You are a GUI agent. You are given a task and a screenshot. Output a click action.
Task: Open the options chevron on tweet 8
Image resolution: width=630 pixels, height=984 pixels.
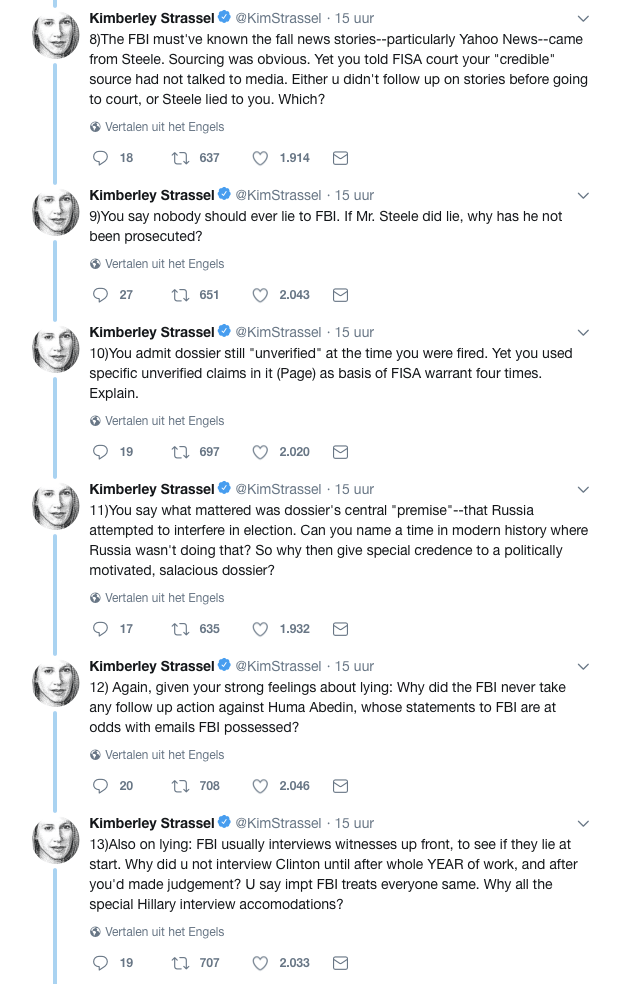coord(584,18)
